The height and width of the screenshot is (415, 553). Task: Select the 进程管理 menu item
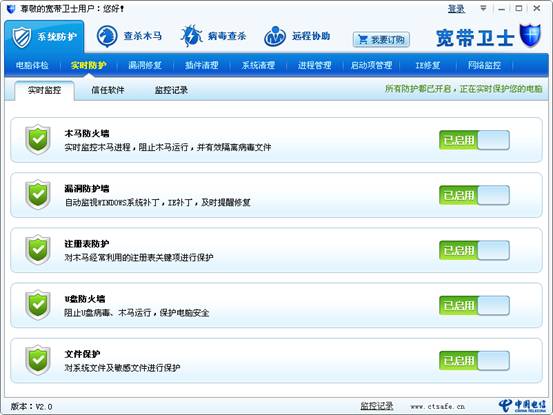pos(315,65)
